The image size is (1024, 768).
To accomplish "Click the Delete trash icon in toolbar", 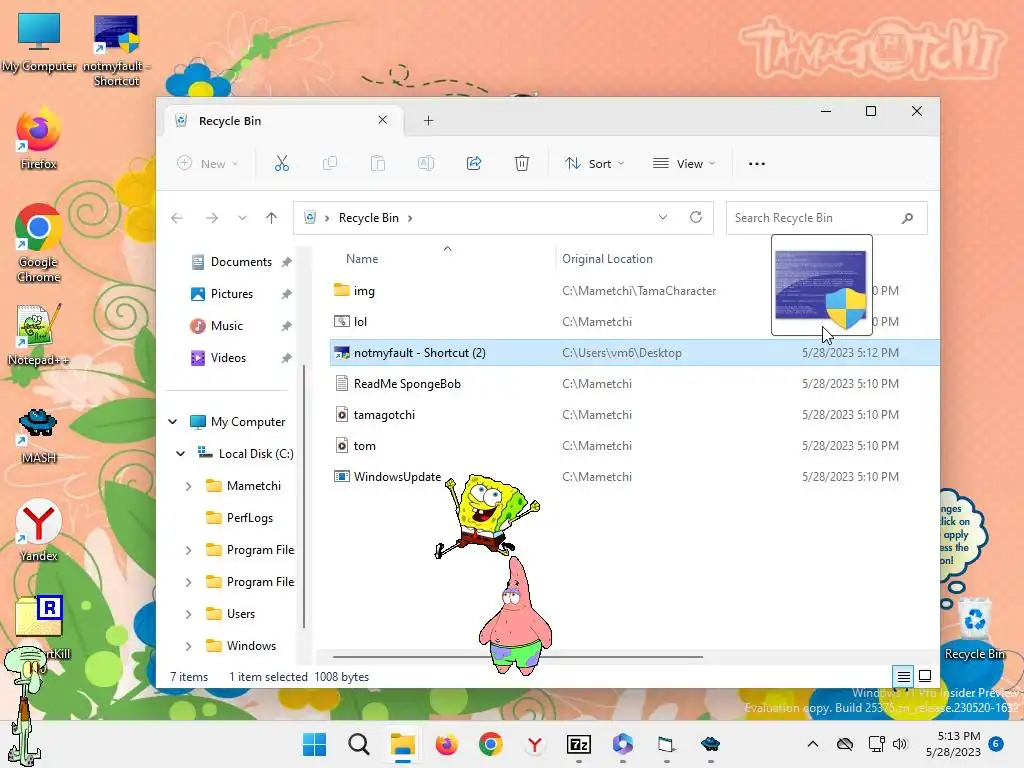I will (x=522, y=163).
